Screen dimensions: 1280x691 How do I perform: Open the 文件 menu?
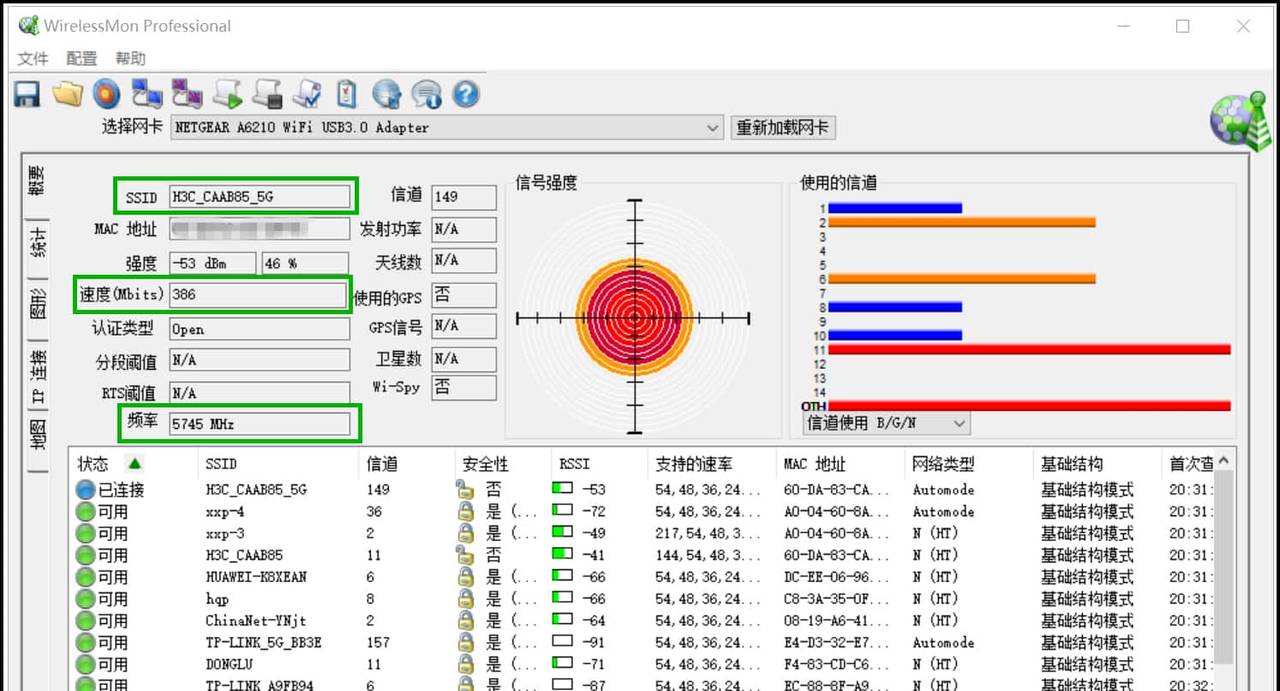pyautogui.click(x=32, y=58)
